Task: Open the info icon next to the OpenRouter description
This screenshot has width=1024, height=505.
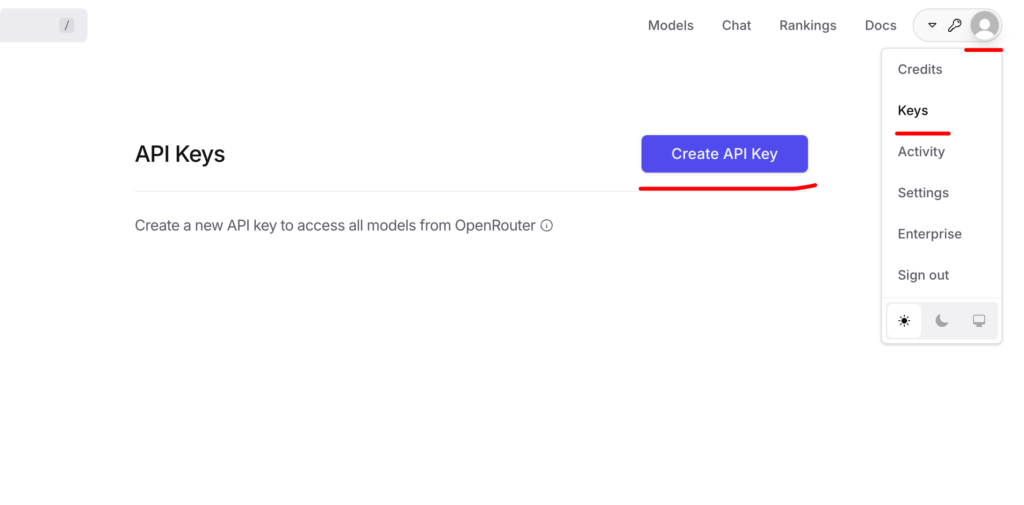Action: [x=547, y=226]
